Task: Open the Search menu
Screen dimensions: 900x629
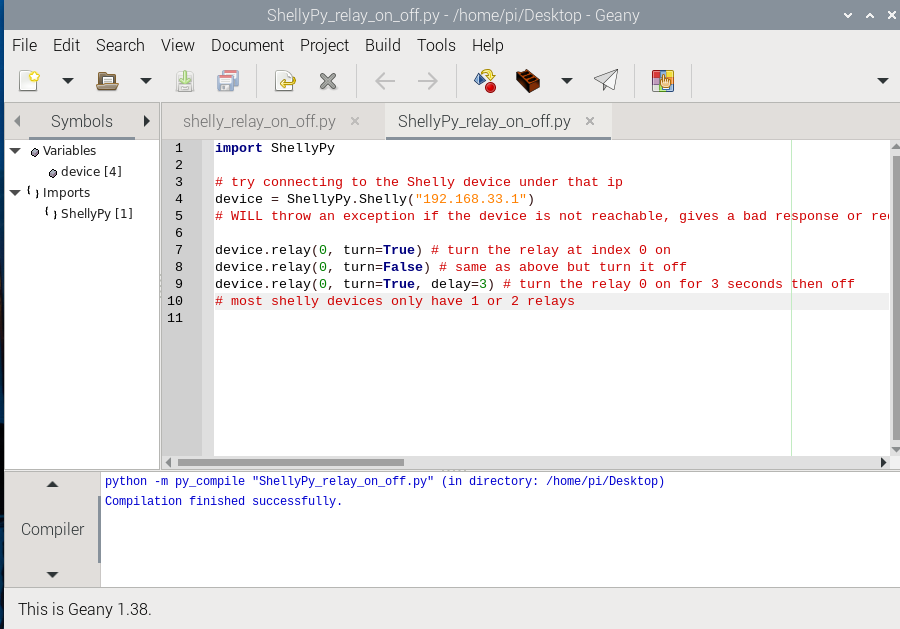Action: (x=120, y=45)
